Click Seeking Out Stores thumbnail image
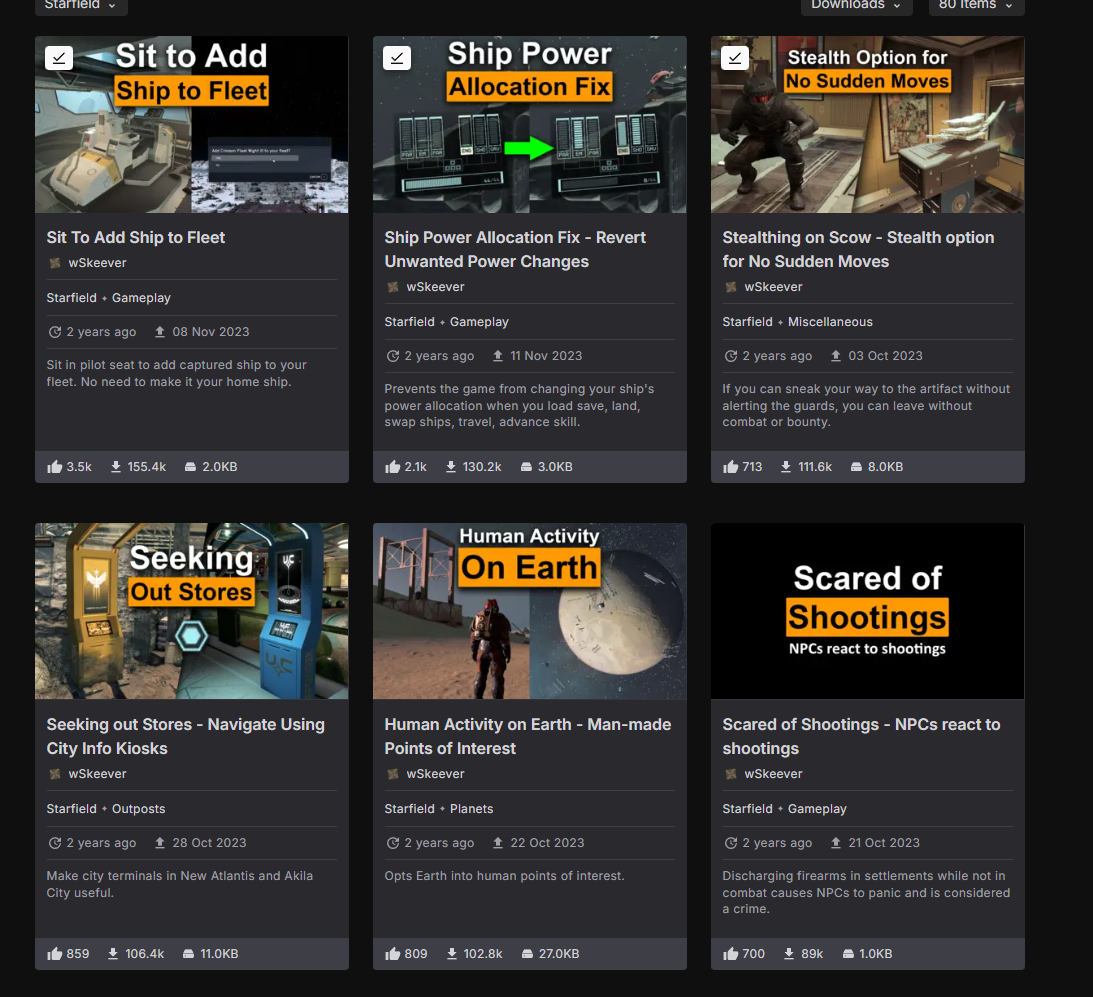Image resolution: width=1093 pixels, height=997 pixels. [192, 611]
